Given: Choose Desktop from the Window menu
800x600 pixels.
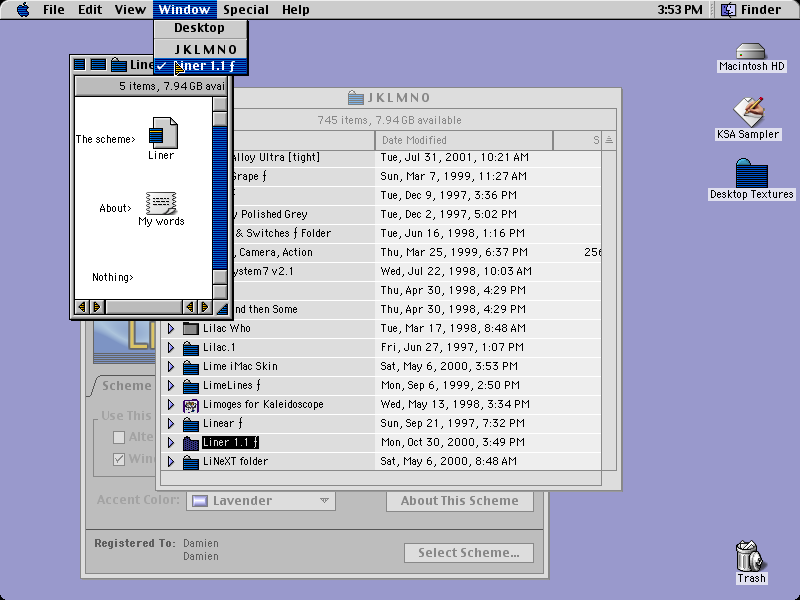Looking at the screenshot, I should pyautogui.click(x=201, y=28).
